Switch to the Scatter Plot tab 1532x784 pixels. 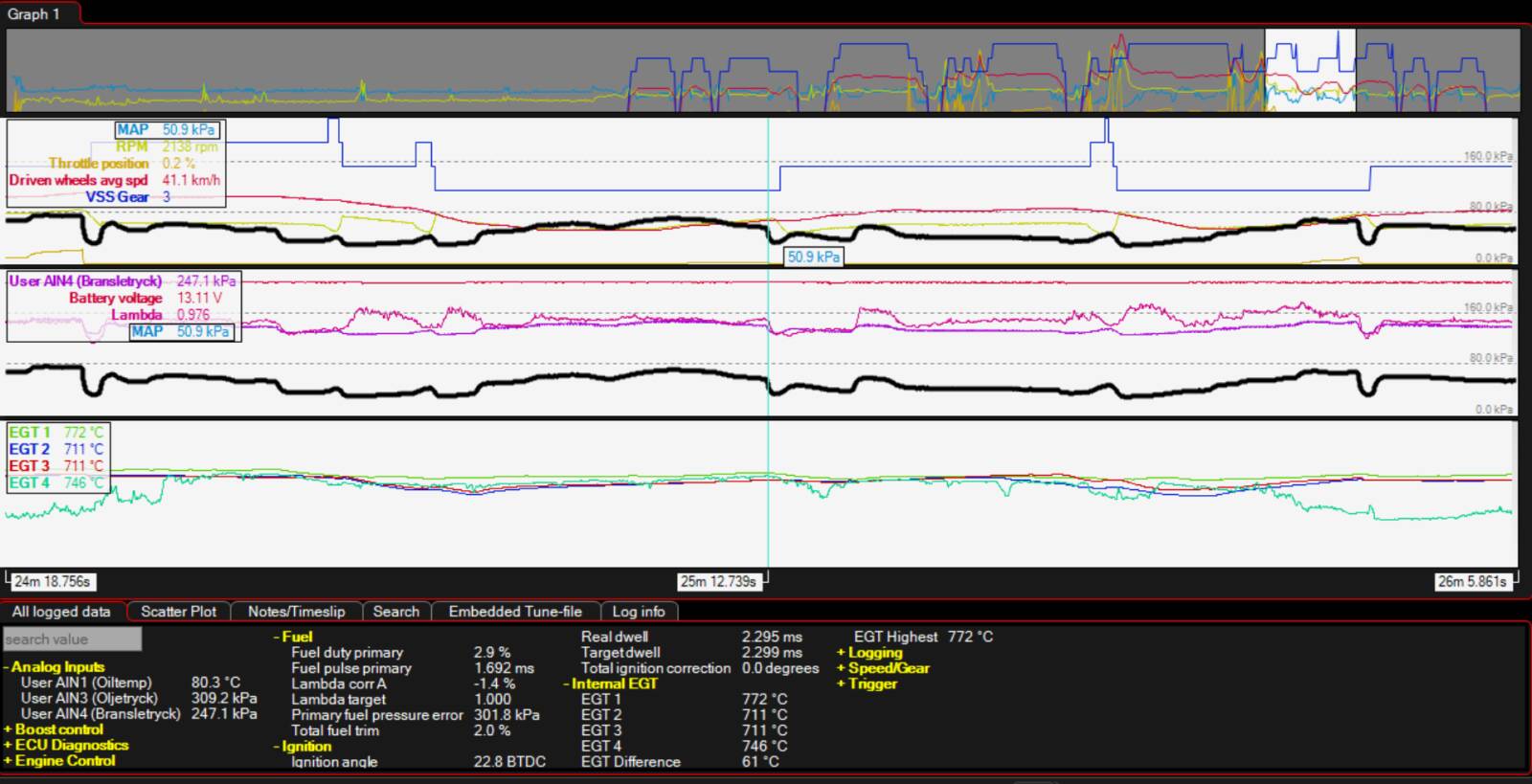point(178,612)
